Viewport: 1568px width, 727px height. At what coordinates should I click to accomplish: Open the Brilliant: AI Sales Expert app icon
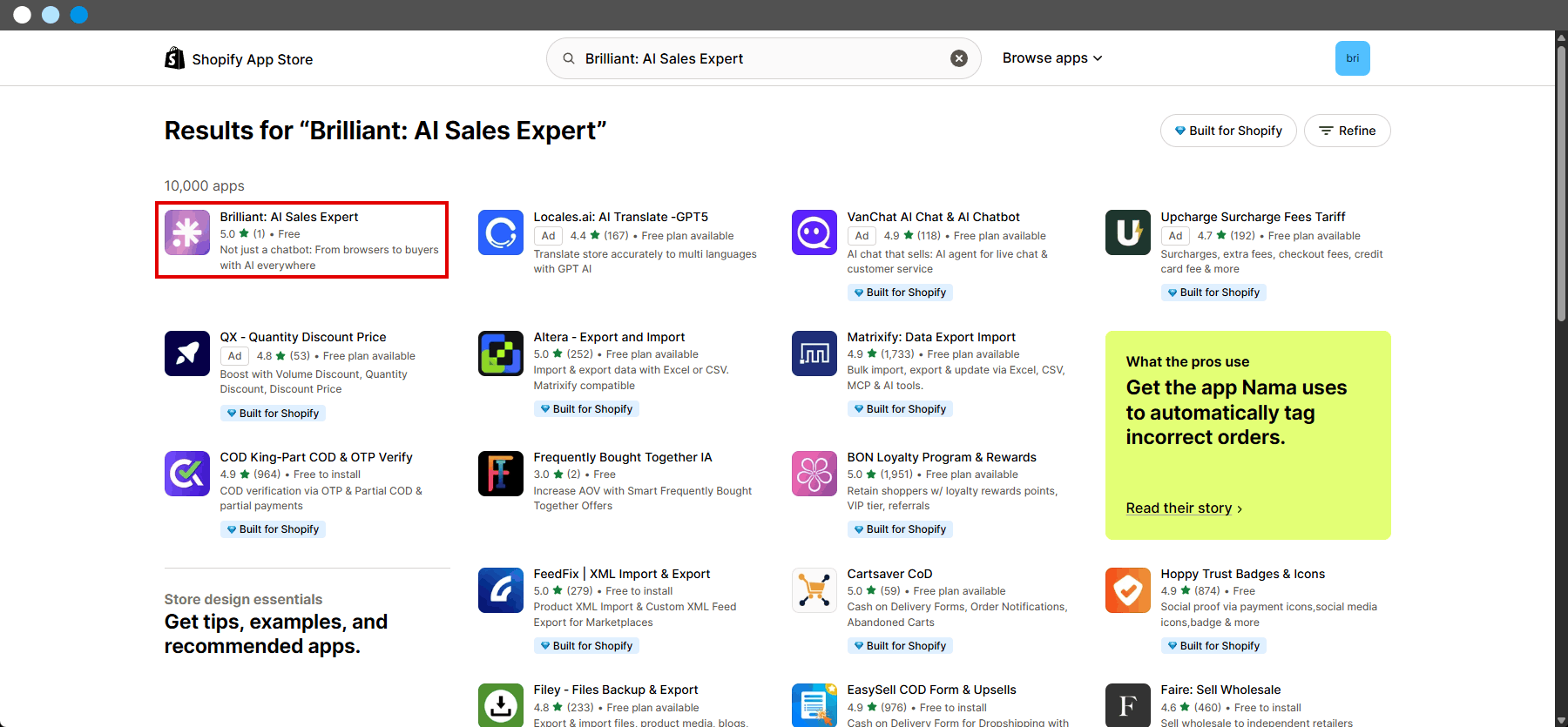pos(187,232)
